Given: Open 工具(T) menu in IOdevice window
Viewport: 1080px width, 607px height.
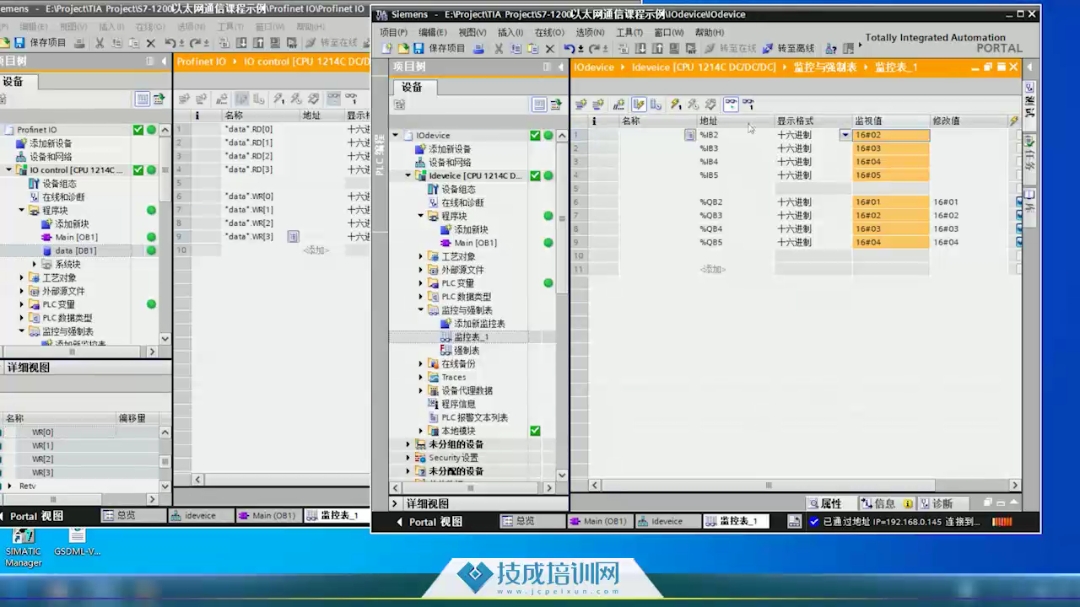Looking at the screenshot, I should tap(629, 32).
